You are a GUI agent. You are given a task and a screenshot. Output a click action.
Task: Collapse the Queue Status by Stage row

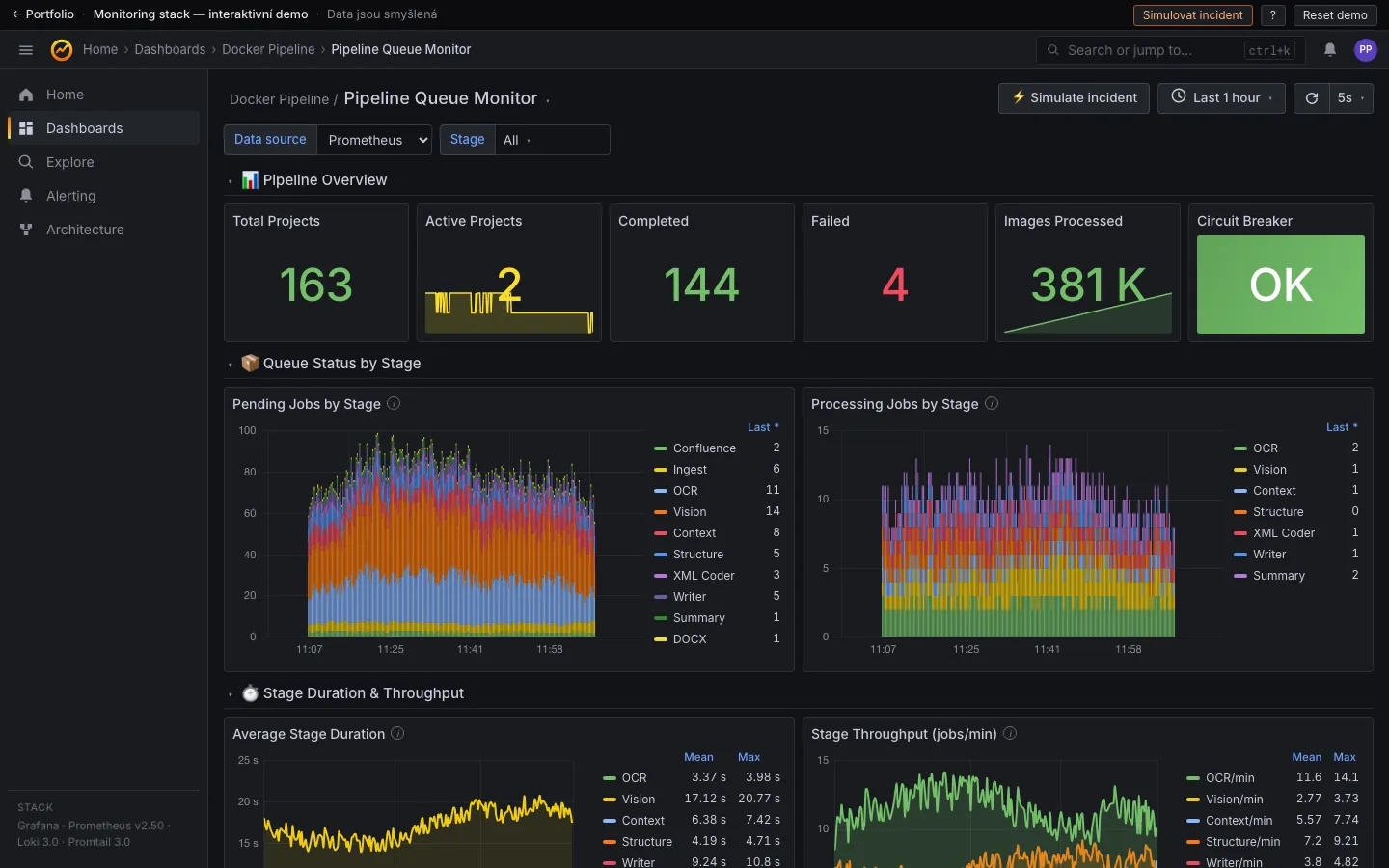click(231, 365)
